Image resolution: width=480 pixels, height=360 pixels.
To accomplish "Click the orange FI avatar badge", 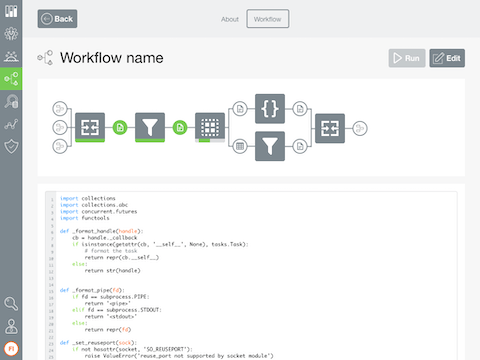I will click(11, 349).
